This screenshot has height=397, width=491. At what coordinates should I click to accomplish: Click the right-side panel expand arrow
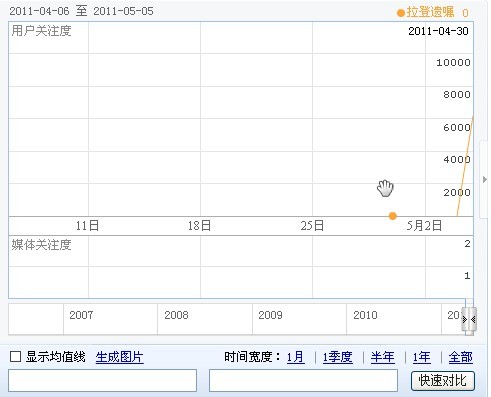[x=485, y=180]
